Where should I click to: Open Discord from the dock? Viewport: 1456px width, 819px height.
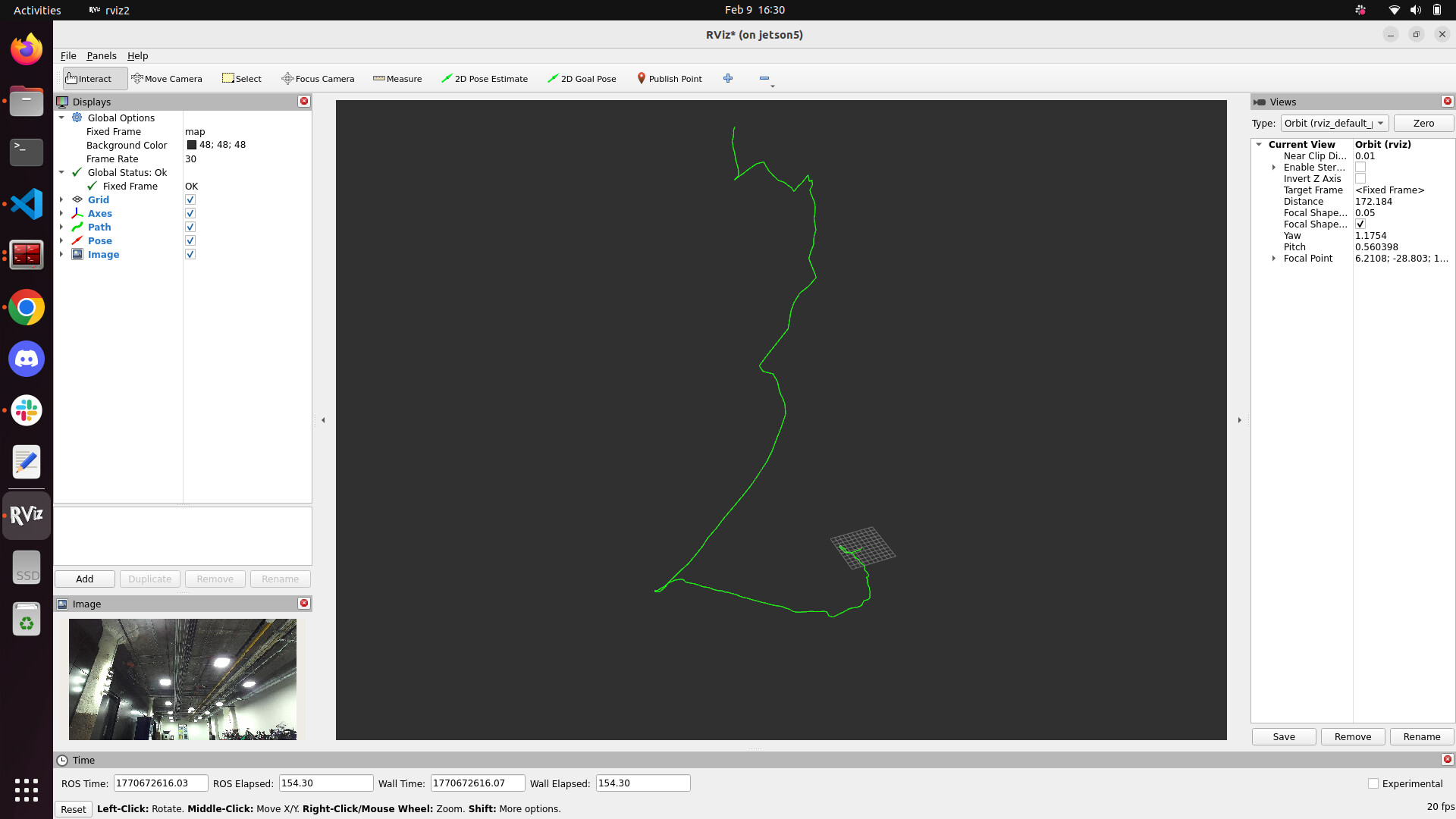(x=27, y=359)
